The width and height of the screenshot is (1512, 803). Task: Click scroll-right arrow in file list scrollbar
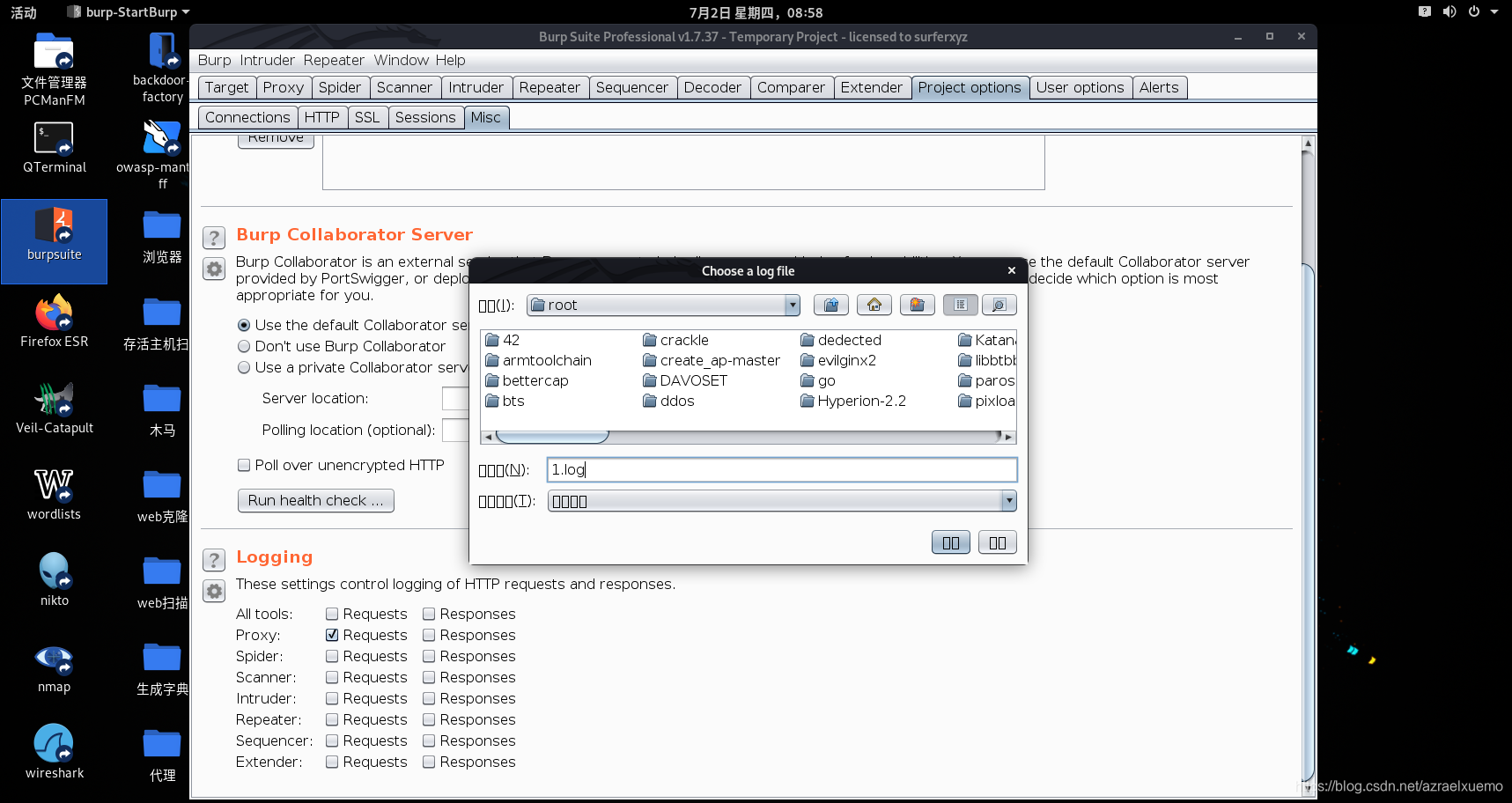[x=1008, y=437]
